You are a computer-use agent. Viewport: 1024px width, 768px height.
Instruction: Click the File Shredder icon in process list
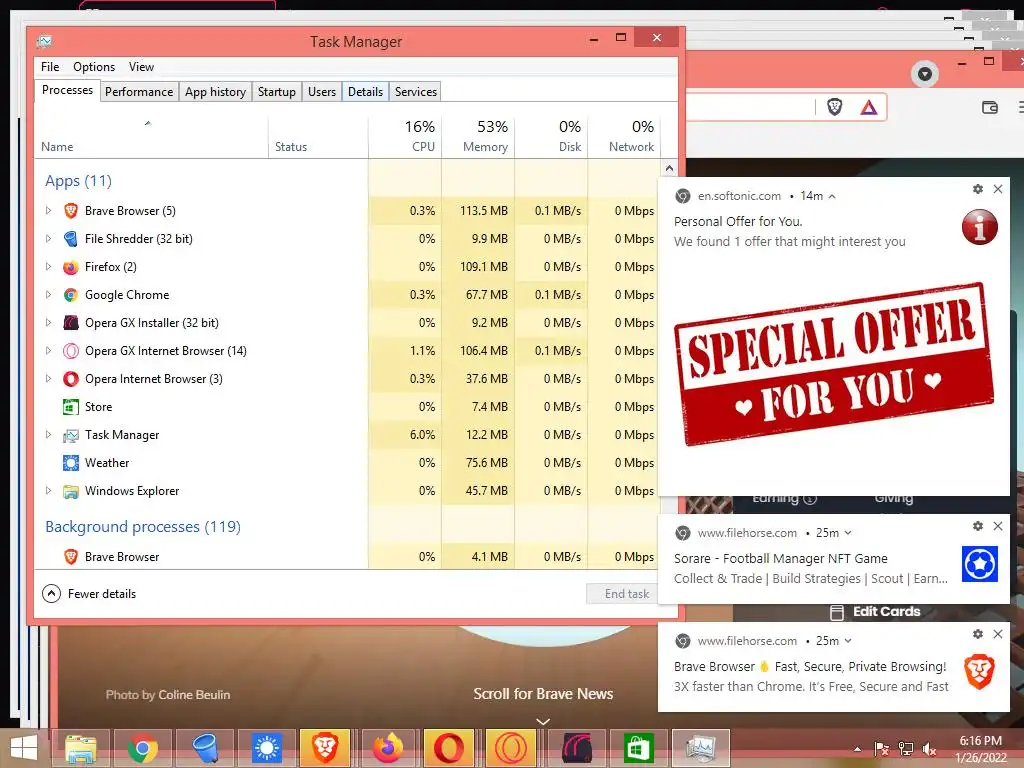pos(71,238)
